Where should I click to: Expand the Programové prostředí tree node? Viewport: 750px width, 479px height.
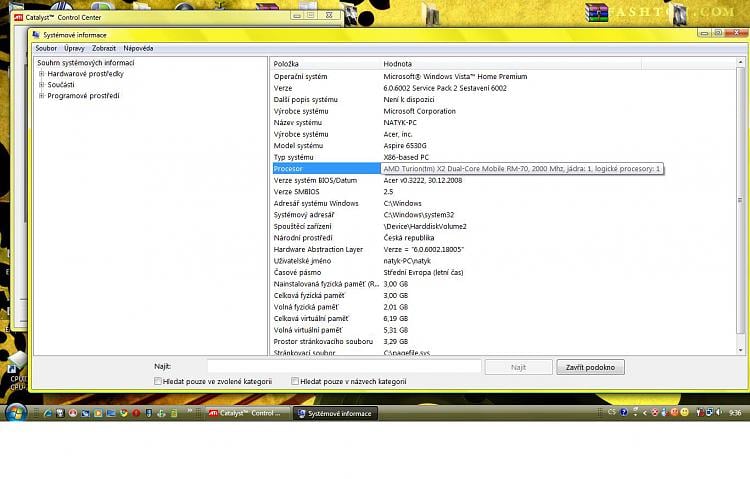pyautogui.click(x=42, y=96)
